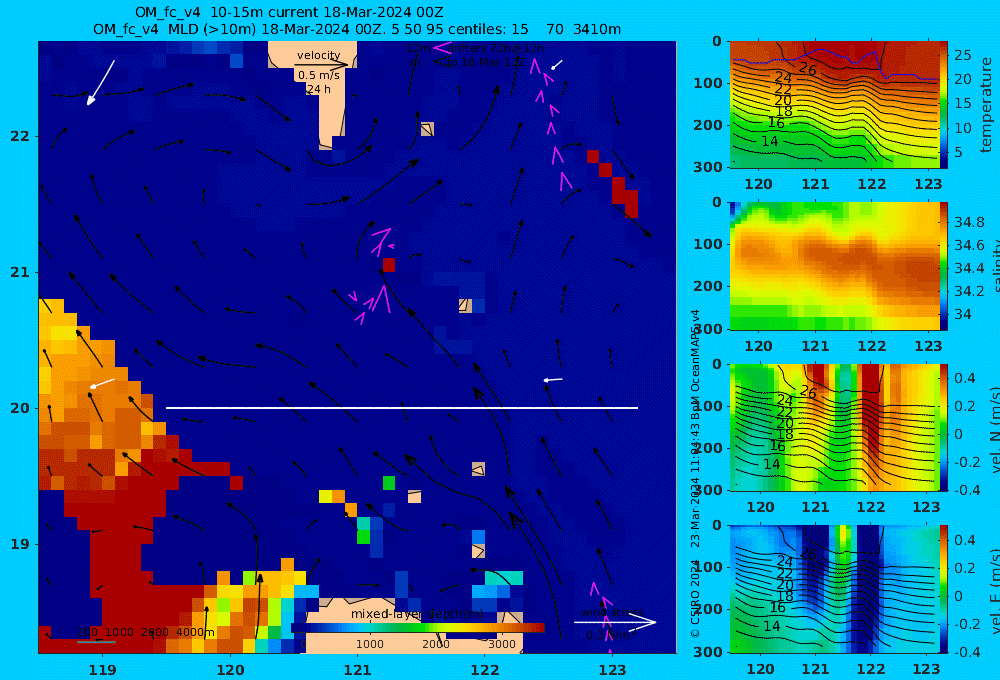Click the 14 contour label in temperature panel
Viewport: 1000px width, 680px height.
(x=770, y=141)
